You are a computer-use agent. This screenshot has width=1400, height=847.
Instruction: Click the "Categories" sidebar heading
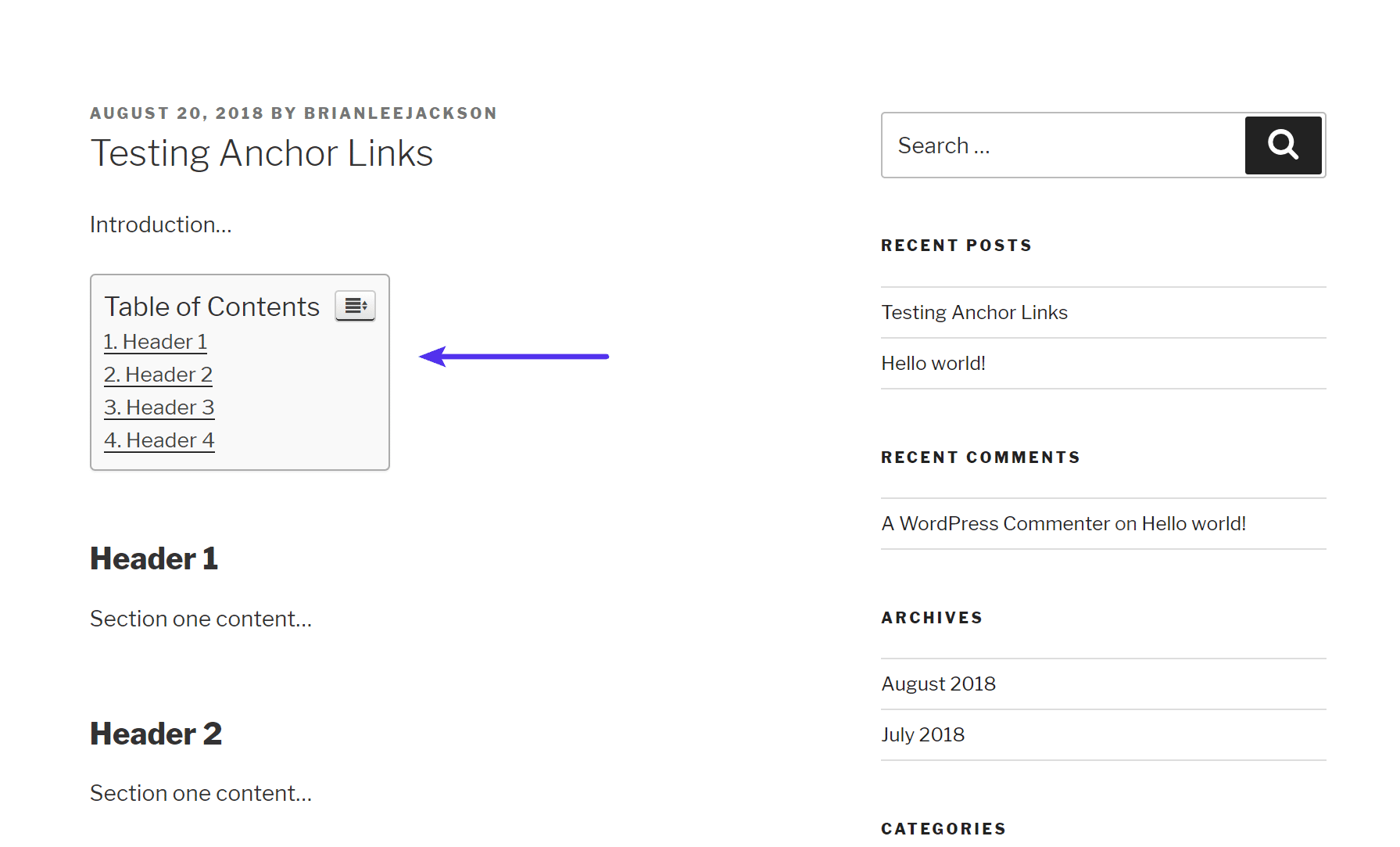tap(943, 828)
